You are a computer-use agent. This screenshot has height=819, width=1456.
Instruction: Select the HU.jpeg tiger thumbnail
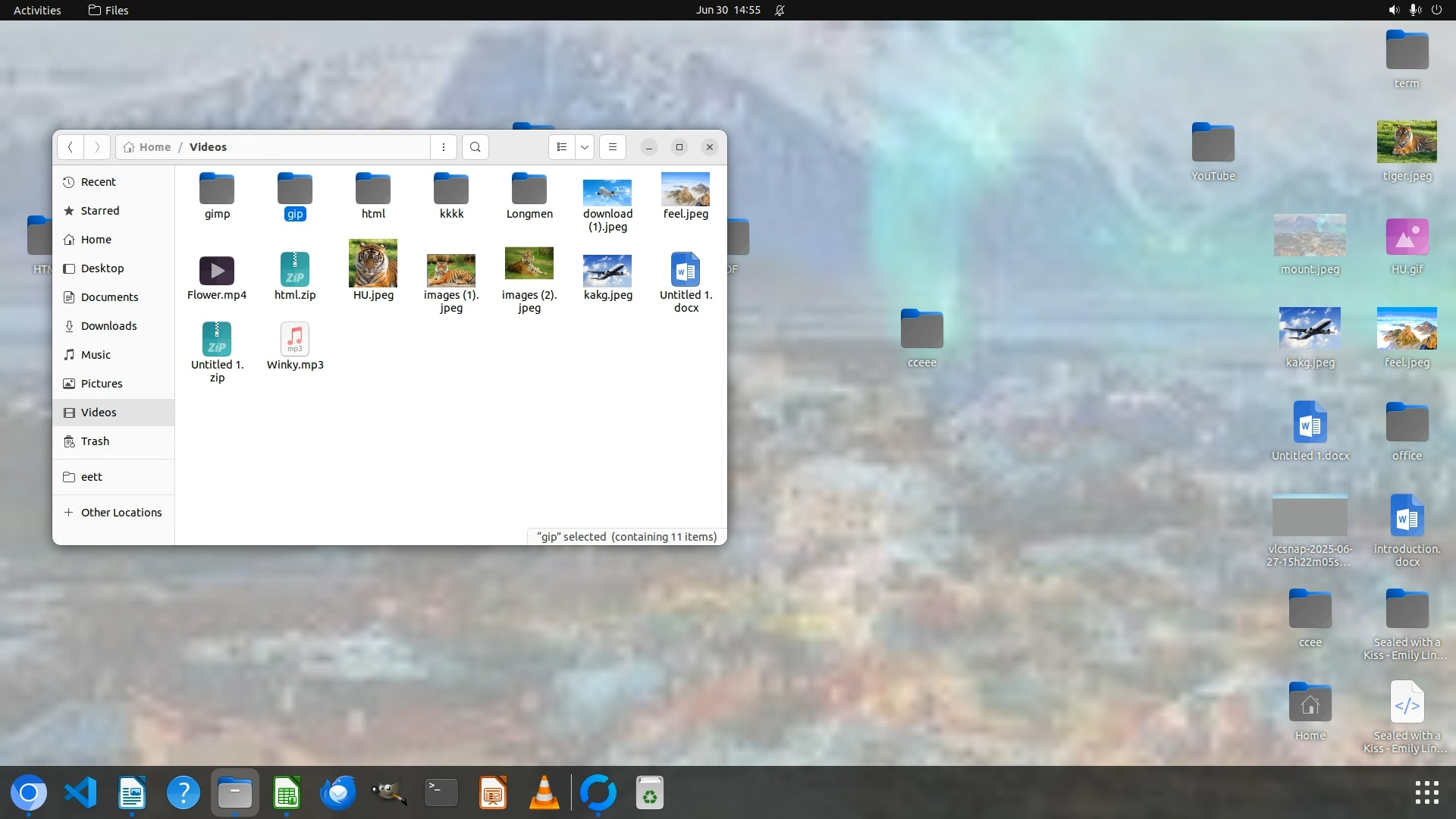pos(373,263)
